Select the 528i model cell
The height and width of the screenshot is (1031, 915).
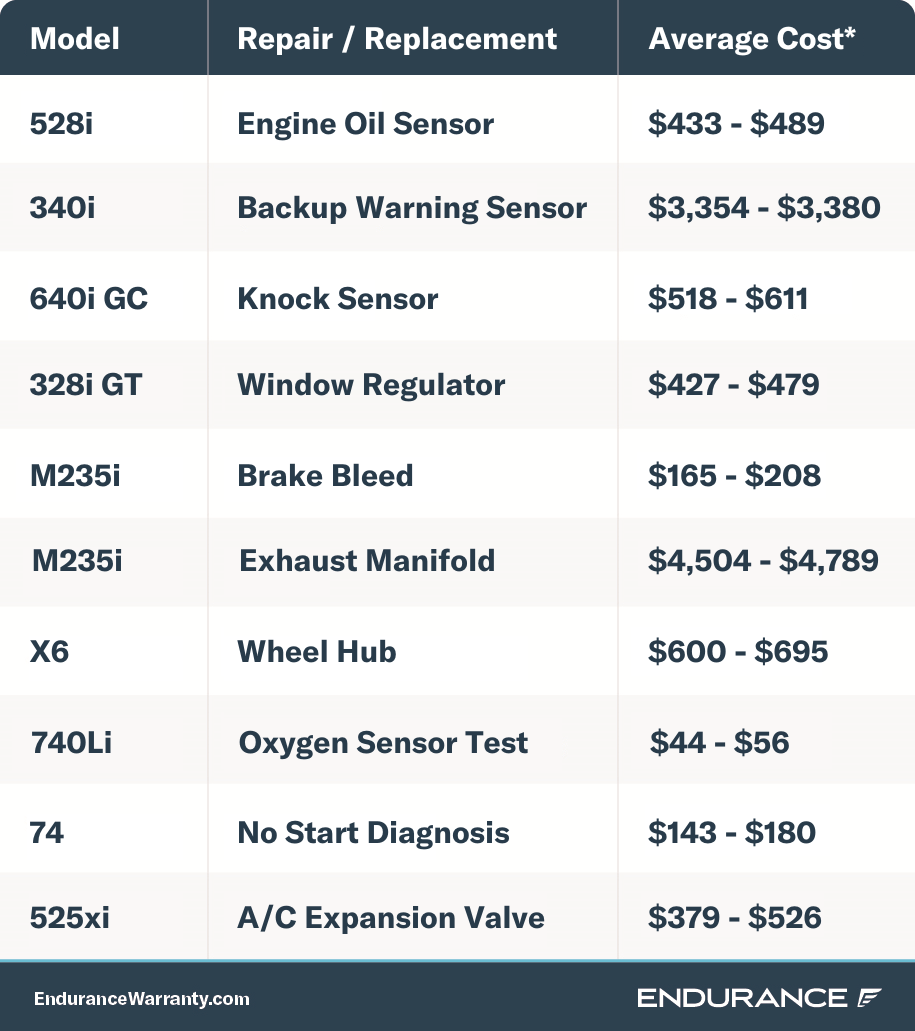click(x=61, y=124)
